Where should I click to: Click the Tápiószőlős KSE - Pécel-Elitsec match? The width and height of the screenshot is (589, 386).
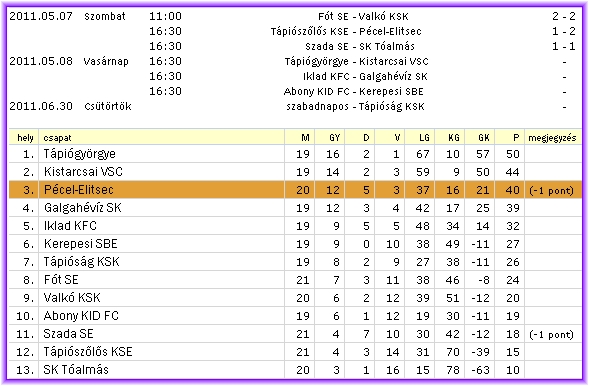(x=346, y=32)
